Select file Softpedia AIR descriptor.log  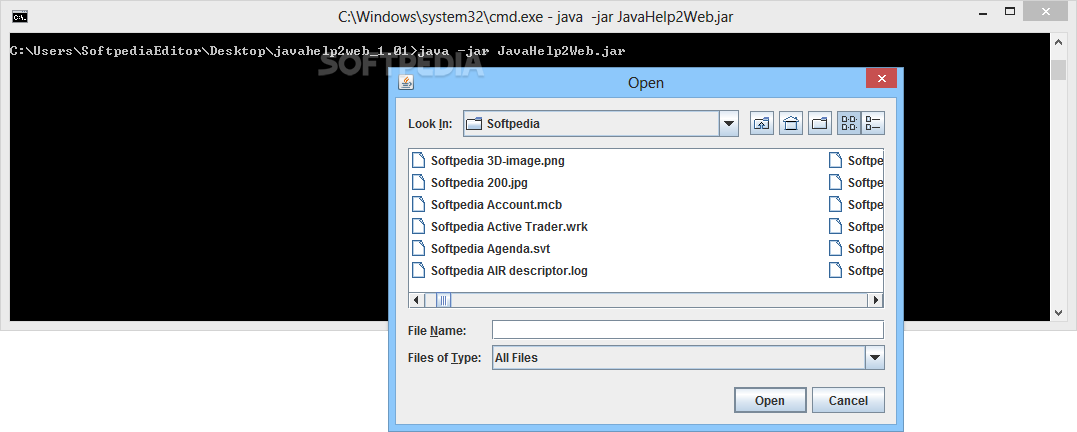509,271
